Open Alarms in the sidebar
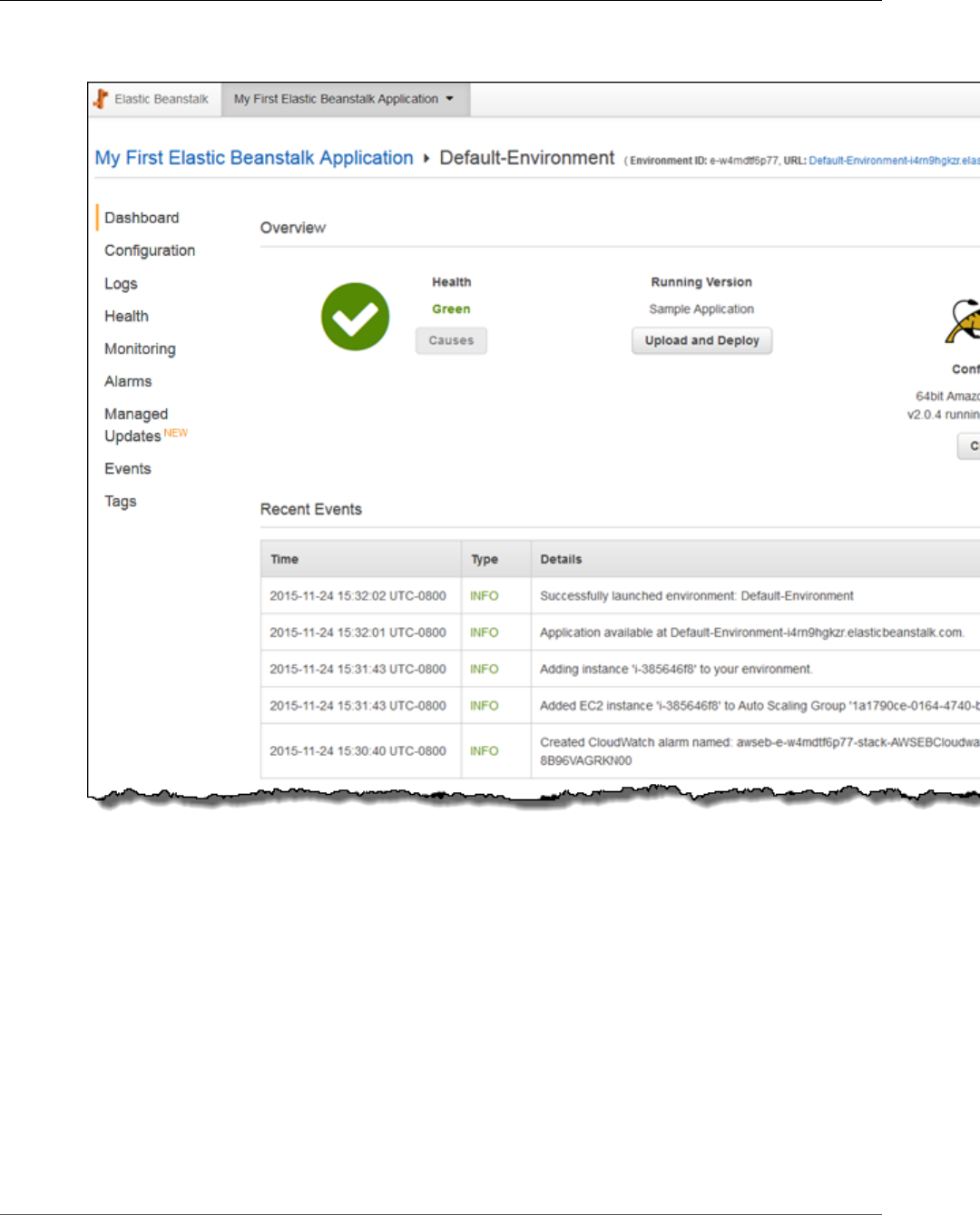This screenshot has height=1215, width=980. coord(128,381)
